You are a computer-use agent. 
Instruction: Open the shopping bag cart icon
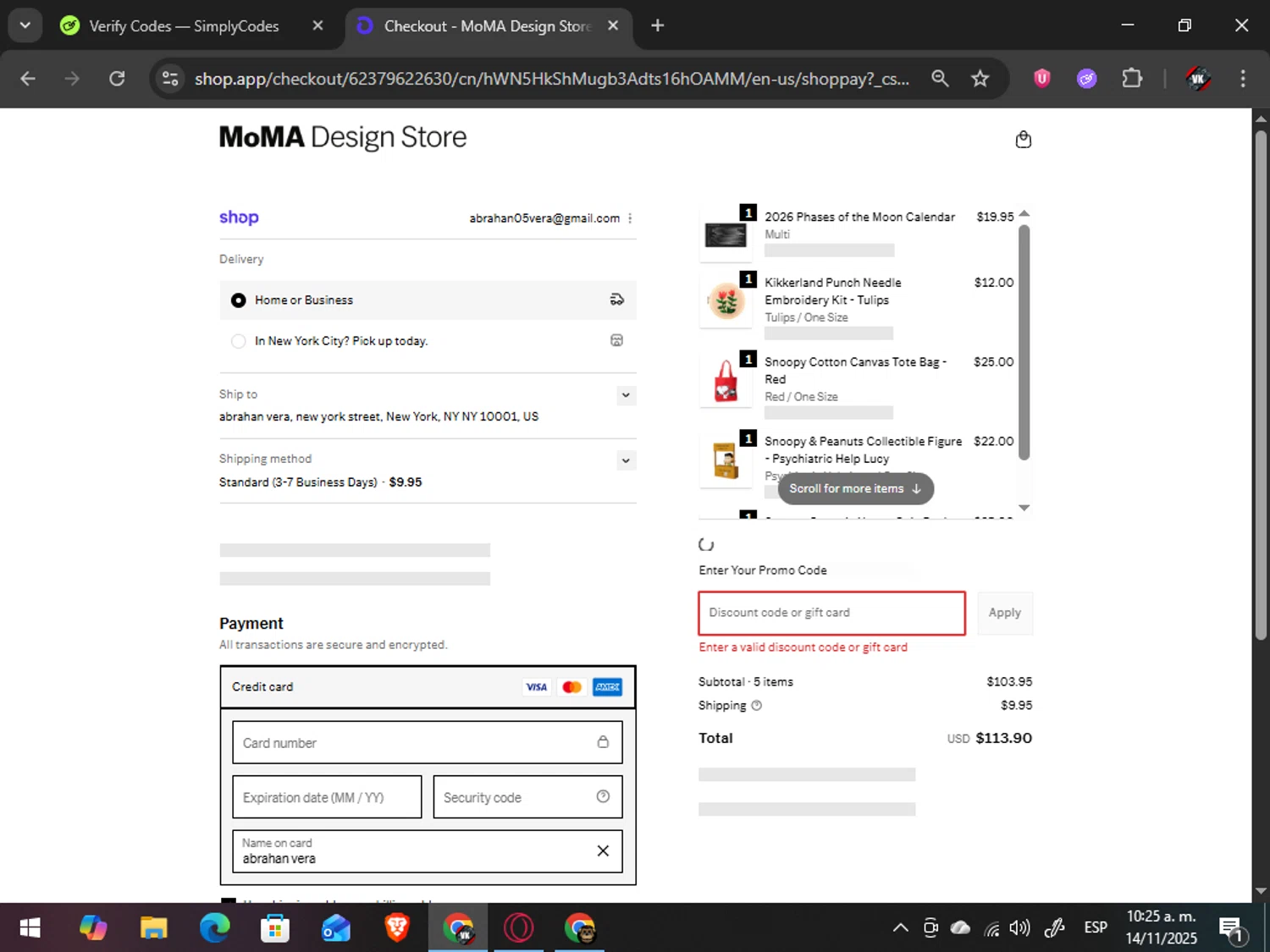(x=1023, y=140)
